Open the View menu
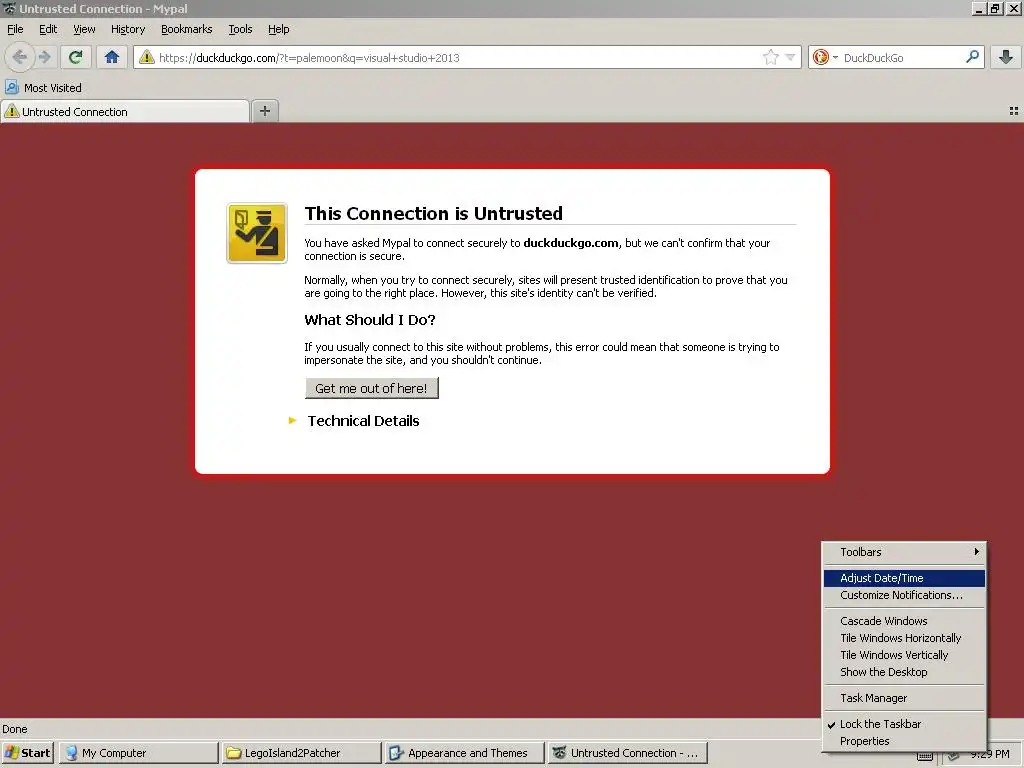The height and width of the screenshot is (768, 1024). 84,29
